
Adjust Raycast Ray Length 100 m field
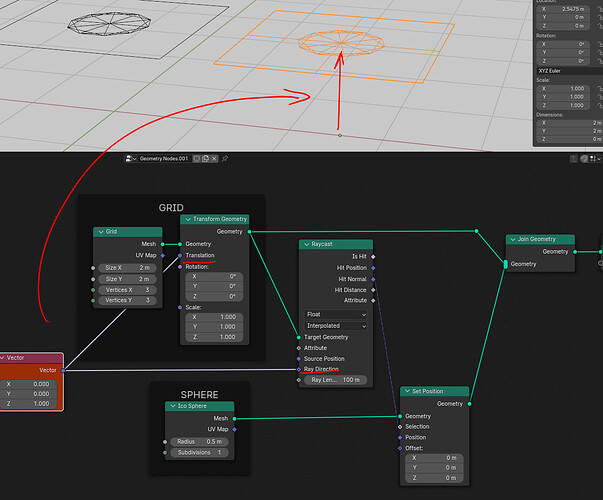[335, 380]
